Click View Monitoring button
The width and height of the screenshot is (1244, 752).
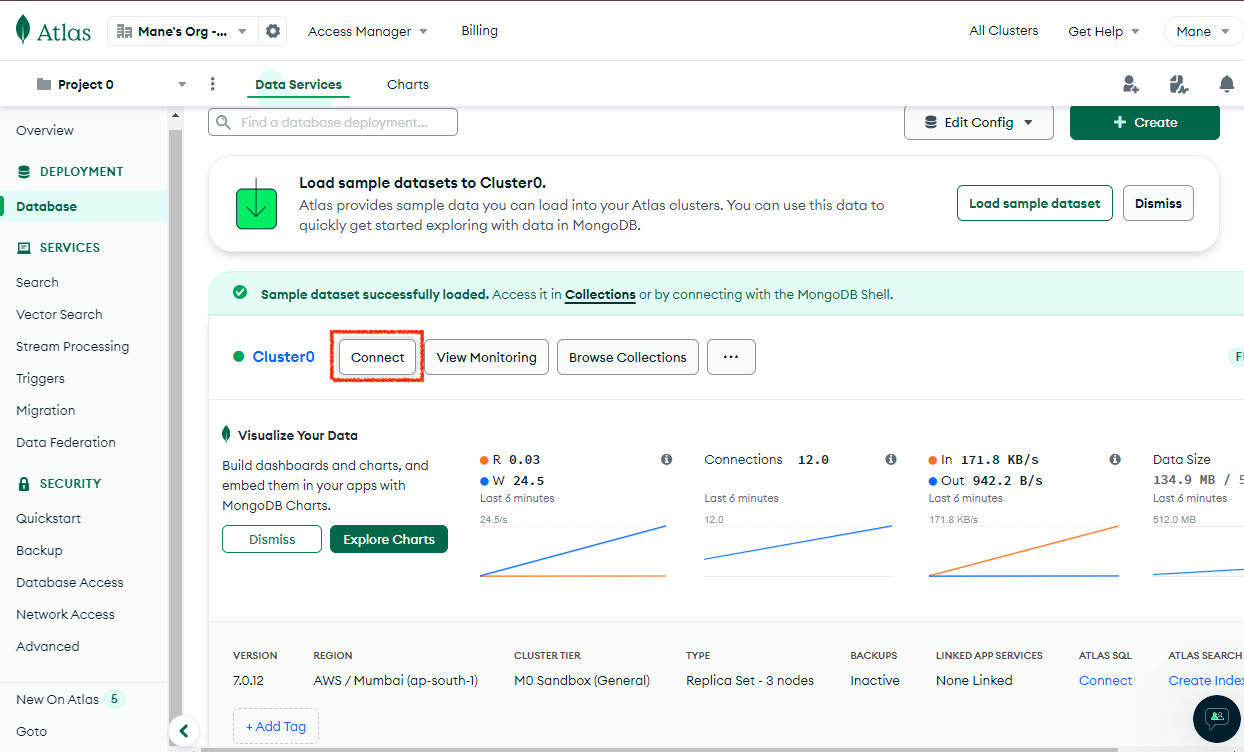click(487, 357)
